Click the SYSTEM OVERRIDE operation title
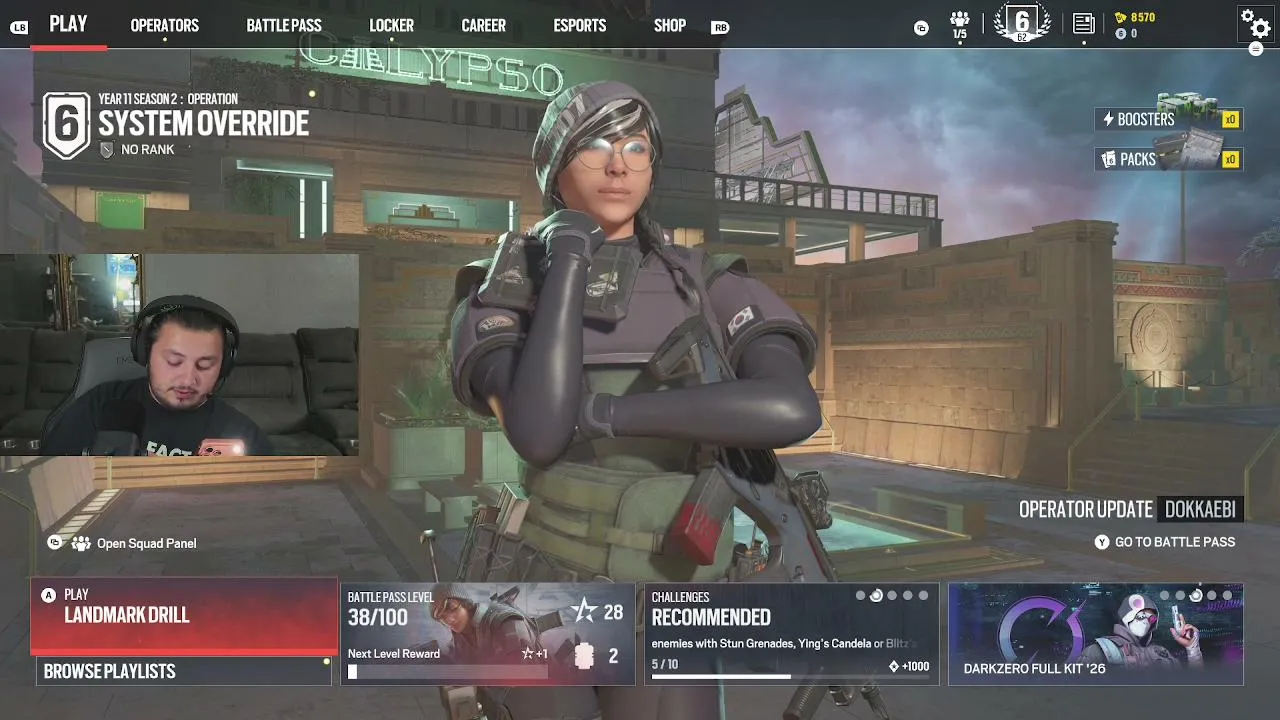Image resolution: width=1280 pixels, height=720 pixels. pos(203,124)
